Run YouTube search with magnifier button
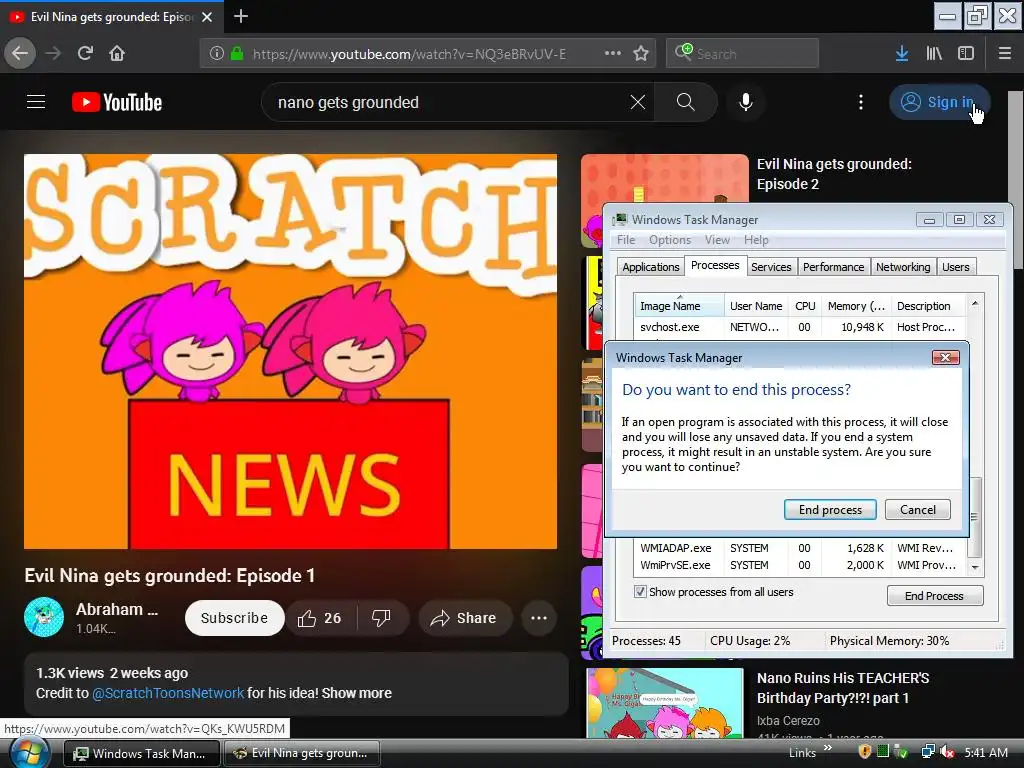This screenshot has width=1024, height=768. click(686, 102)
